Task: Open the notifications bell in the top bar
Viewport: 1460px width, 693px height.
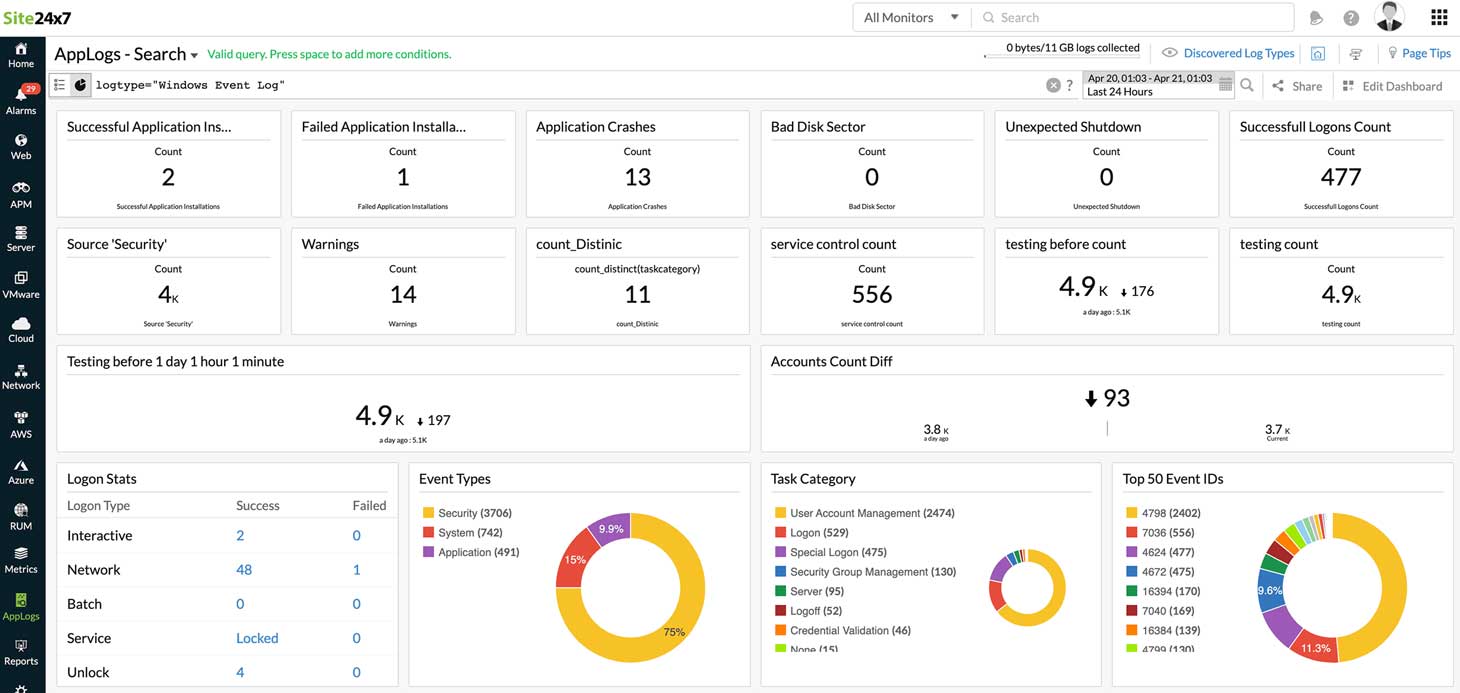Action: [x=1316, y=17]
